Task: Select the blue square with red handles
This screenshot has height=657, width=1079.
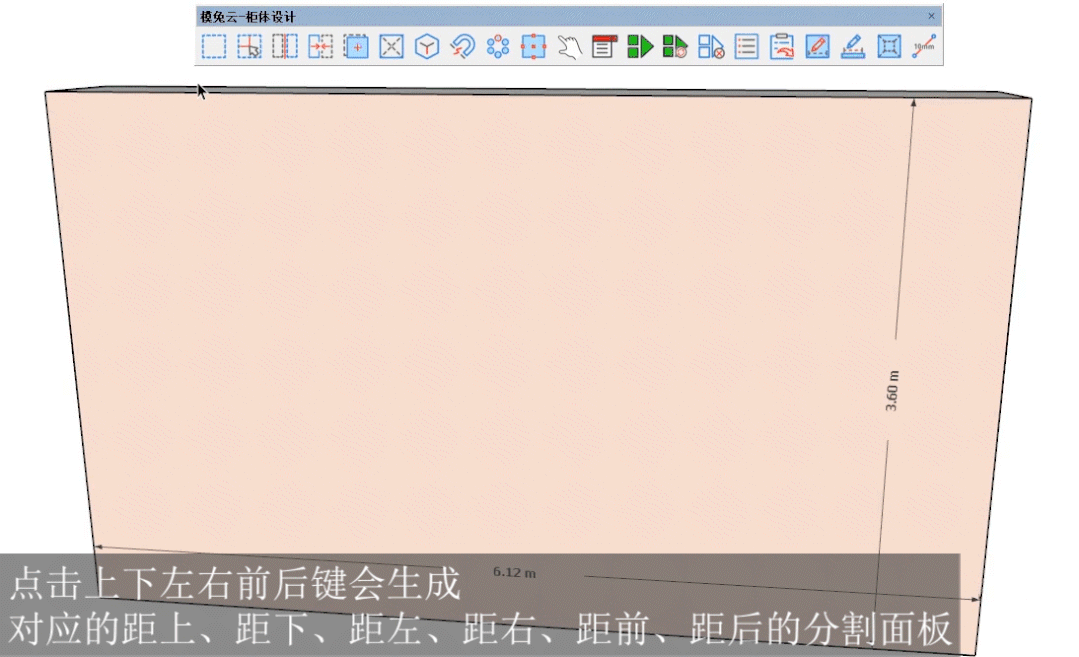Action: (x=534, y=47)
